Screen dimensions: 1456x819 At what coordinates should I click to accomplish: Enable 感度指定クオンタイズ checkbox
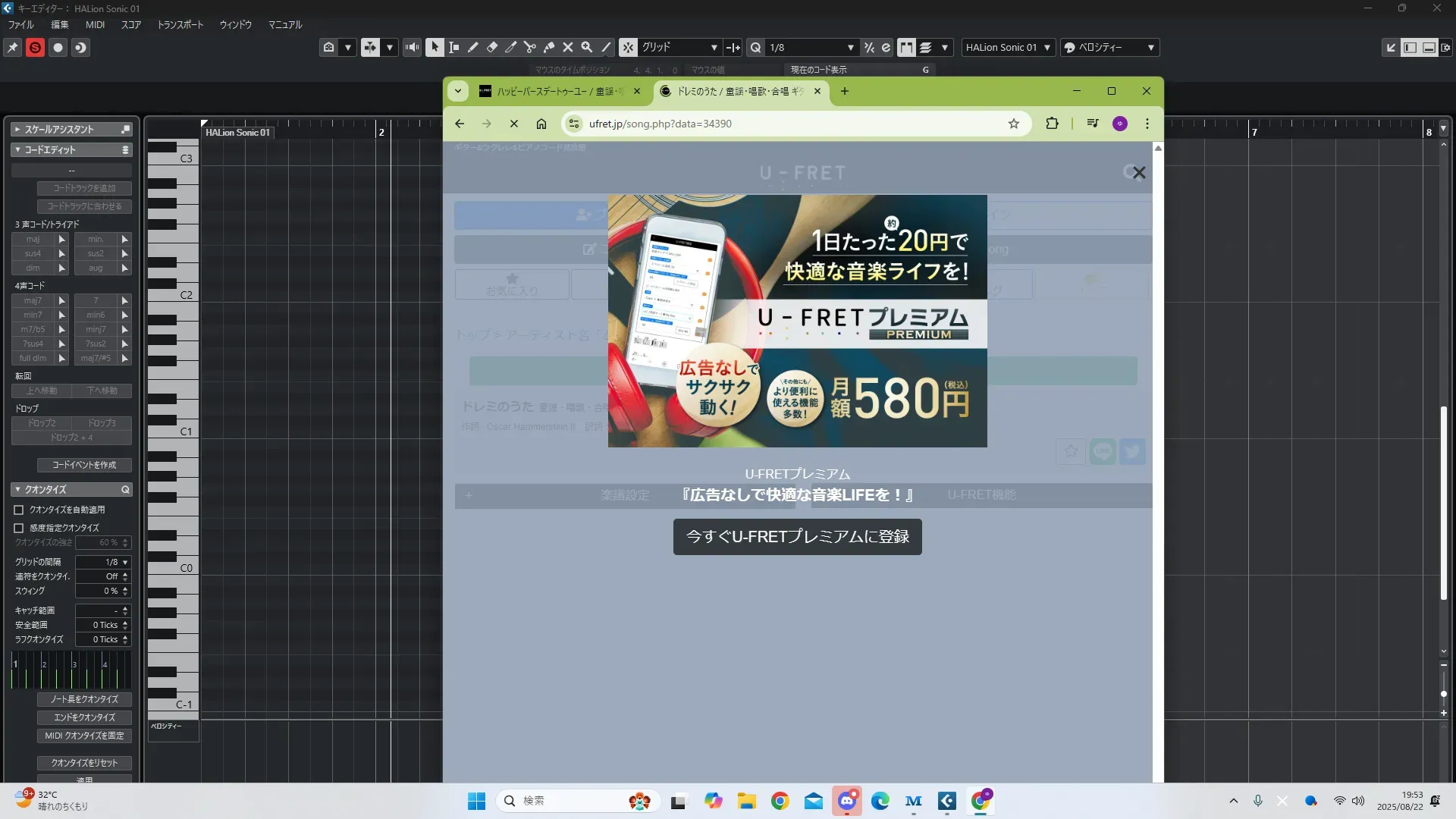coord(19,528)
